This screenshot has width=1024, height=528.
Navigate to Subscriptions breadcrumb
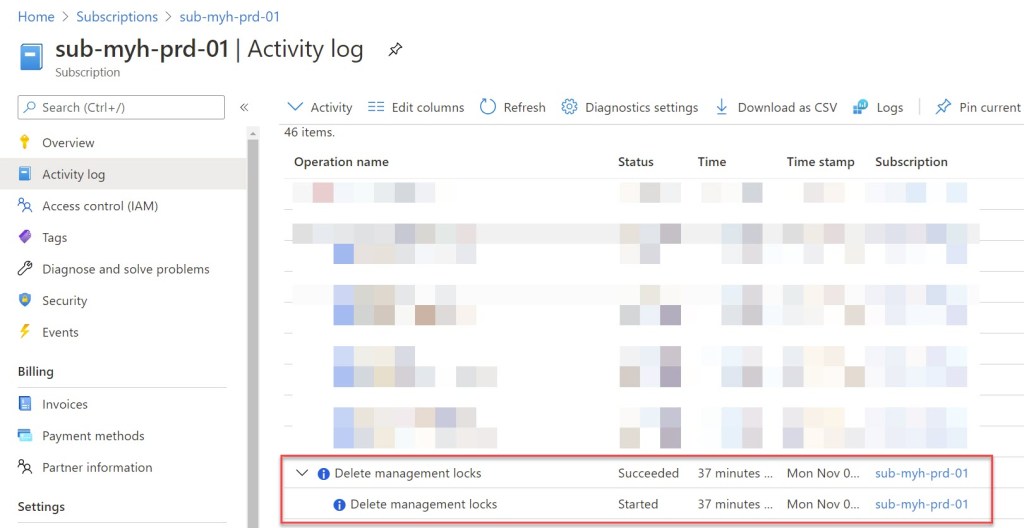(117, 17)
